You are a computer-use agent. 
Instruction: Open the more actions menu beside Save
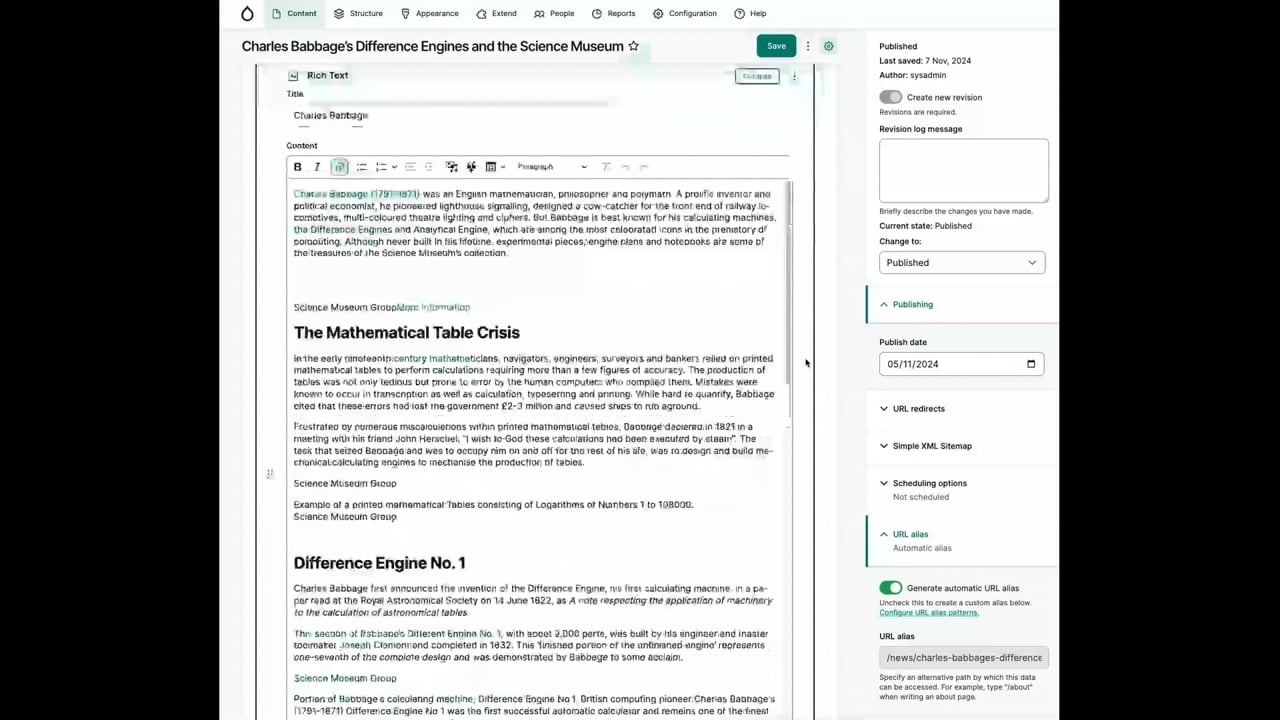[808, 46]
